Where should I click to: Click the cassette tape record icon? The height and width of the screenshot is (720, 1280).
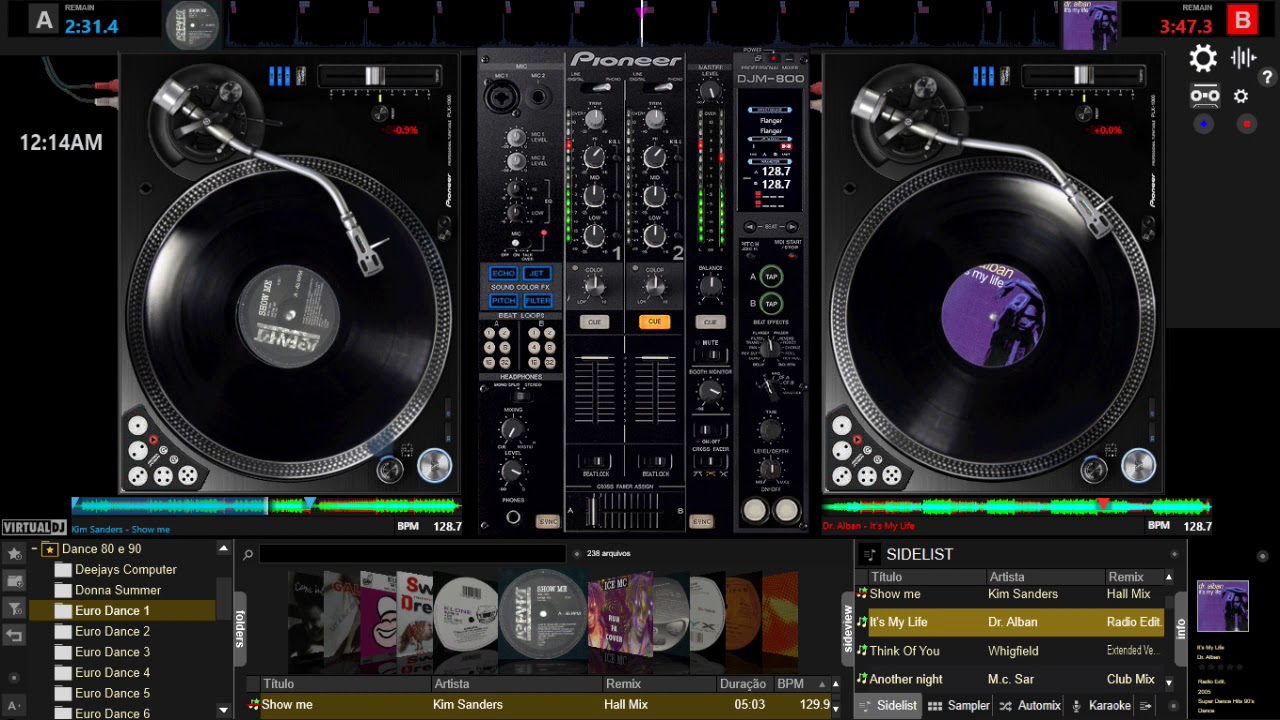tap(1204, 96)
